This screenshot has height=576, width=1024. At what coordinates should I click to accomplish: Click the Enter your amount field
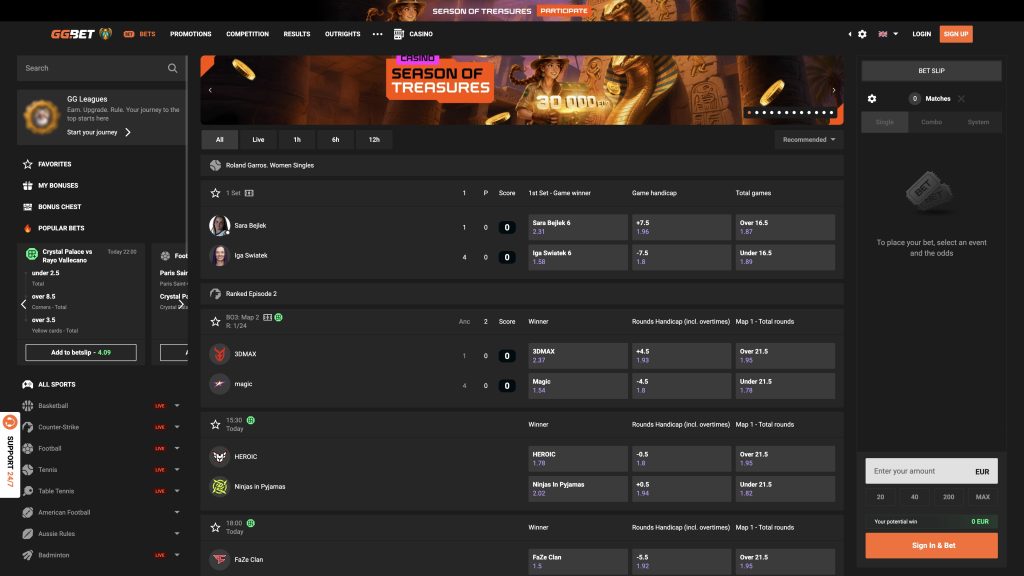931,471
